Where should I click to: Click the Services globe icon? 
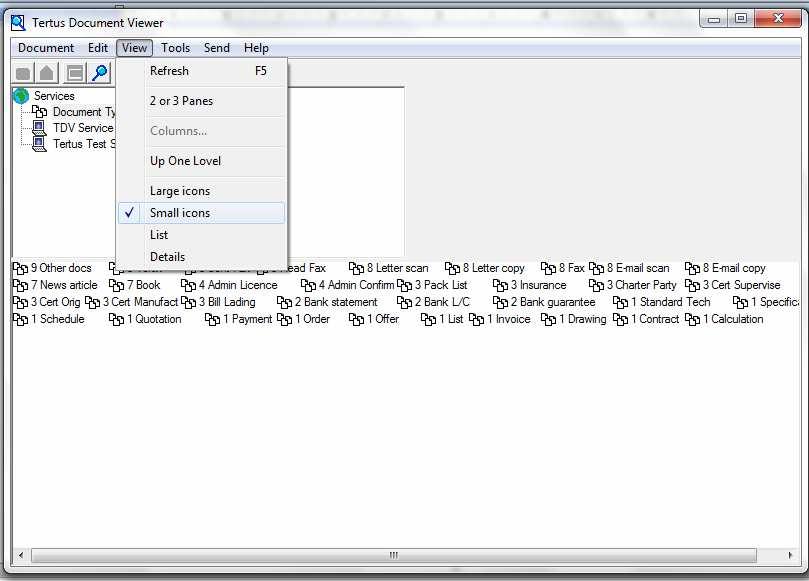pos(21,96)
